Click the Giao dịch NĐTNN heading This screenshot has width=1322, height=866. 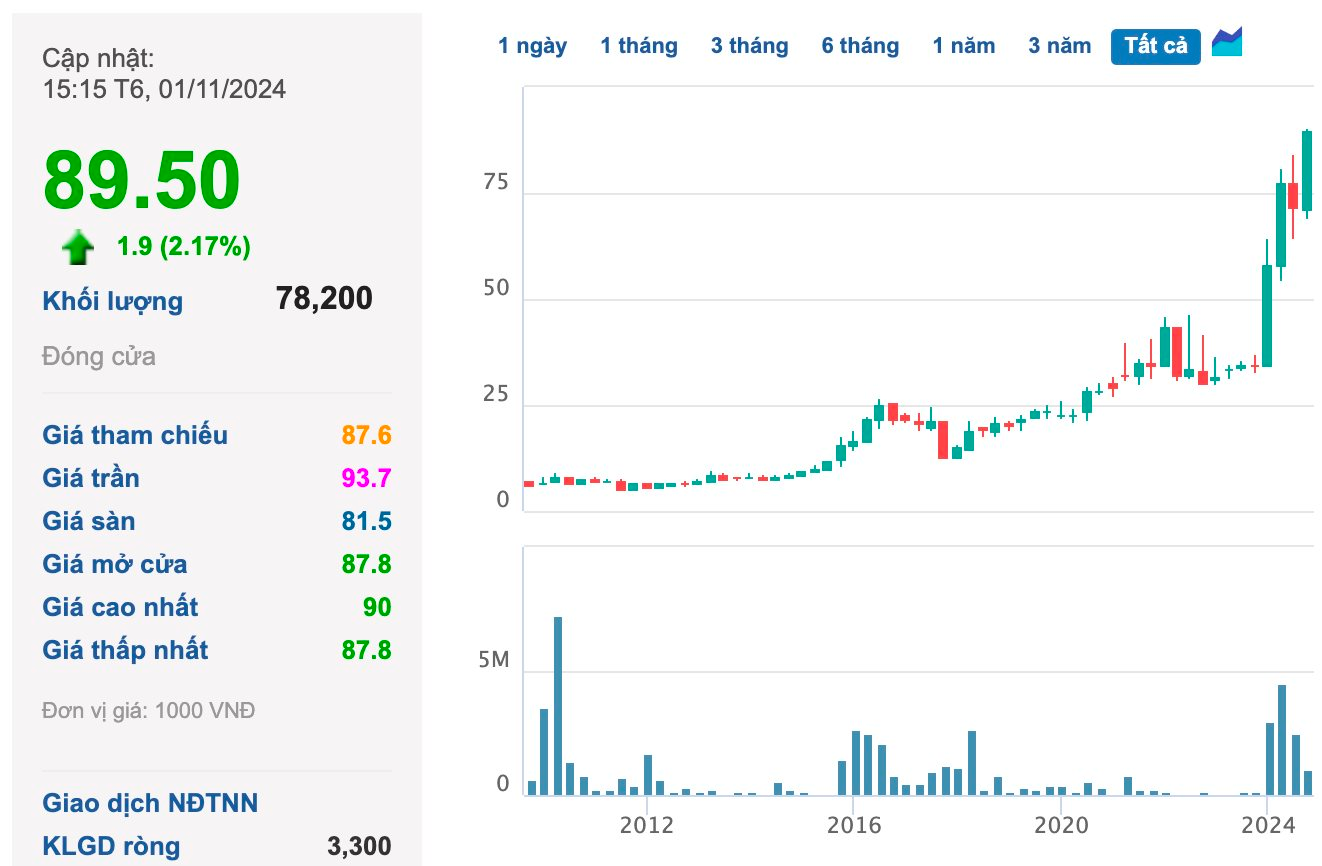[x=150, y=803]
